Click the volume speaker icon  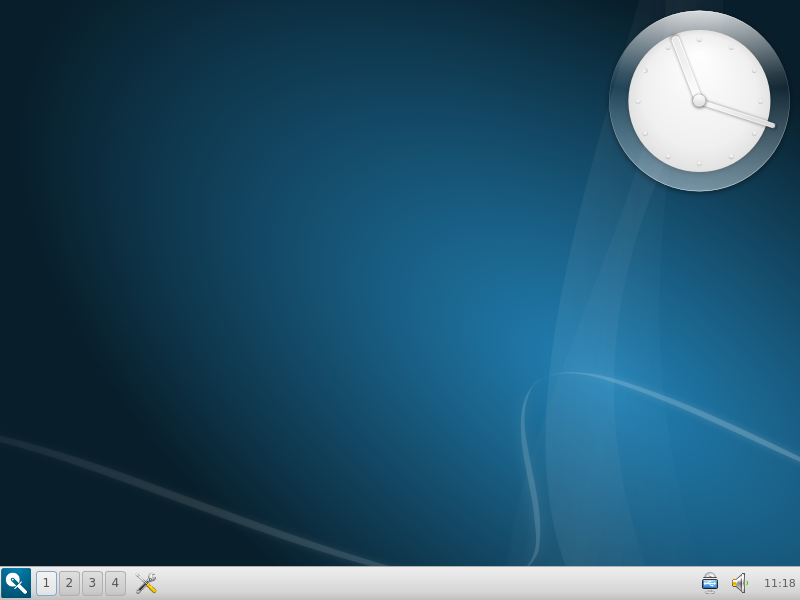[x=739, y=583]
